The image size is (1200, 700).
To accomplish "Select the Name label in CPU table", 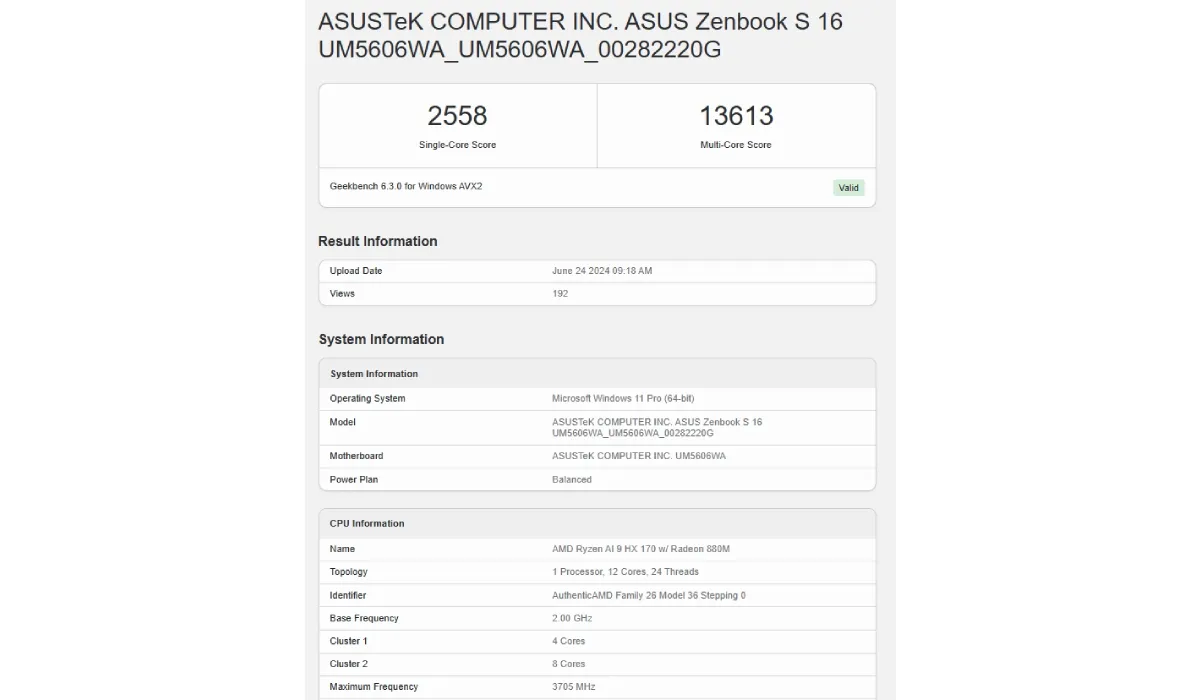I will pos(342,549).
